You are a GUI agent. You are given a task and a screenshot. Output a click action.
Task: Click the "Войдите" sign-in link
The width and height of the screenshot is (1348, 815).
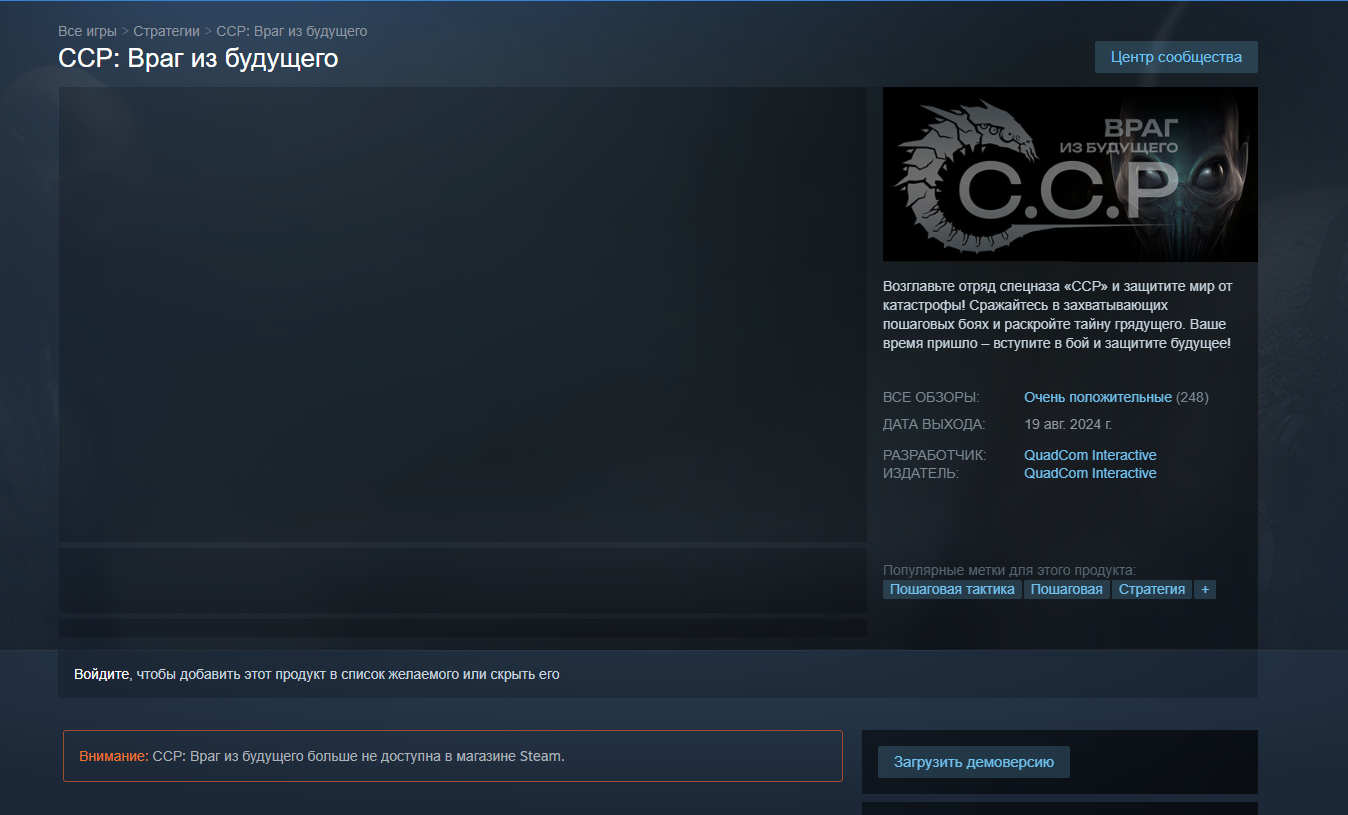click(102, 674)
